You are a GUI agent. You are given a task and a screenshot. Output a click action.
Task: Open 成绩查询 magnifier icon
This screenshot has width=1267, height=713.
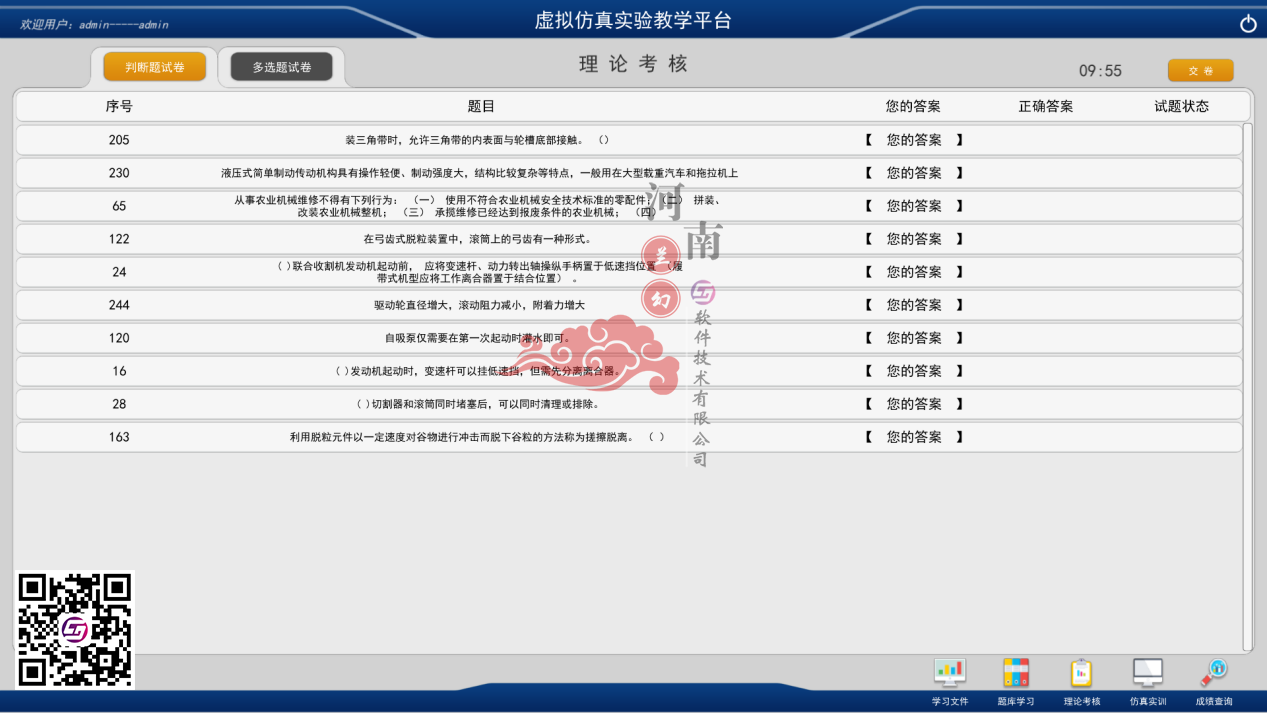[x=1214, y=673]
